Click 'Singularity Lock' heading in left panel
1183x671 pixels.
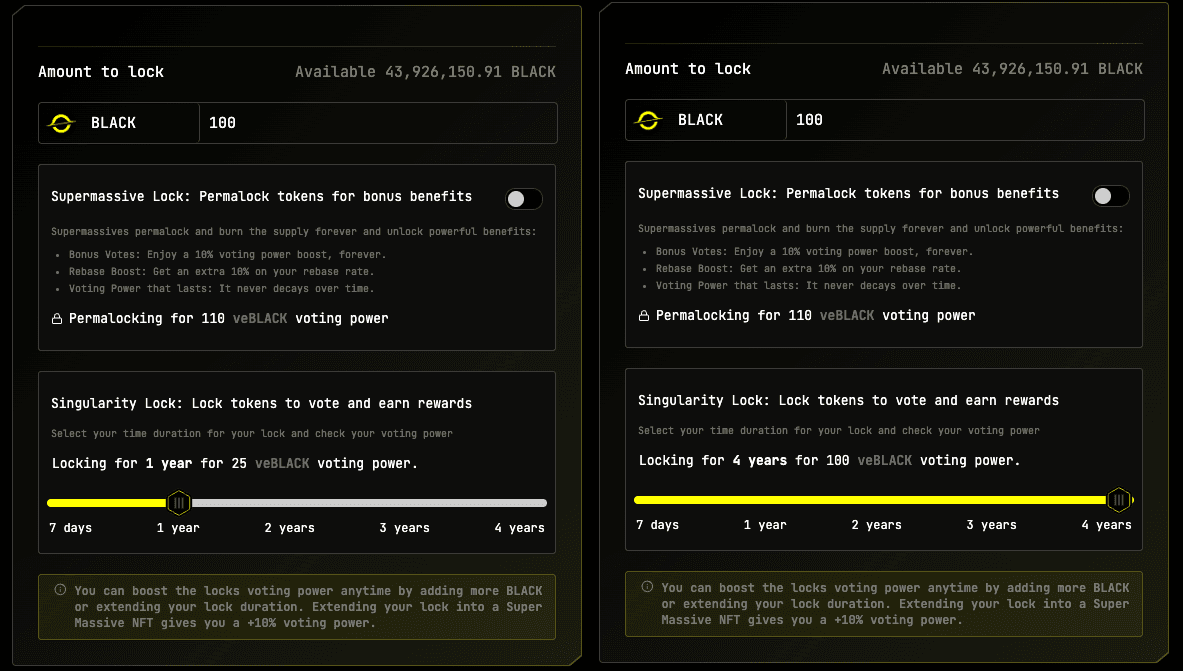tap(261, 404)
